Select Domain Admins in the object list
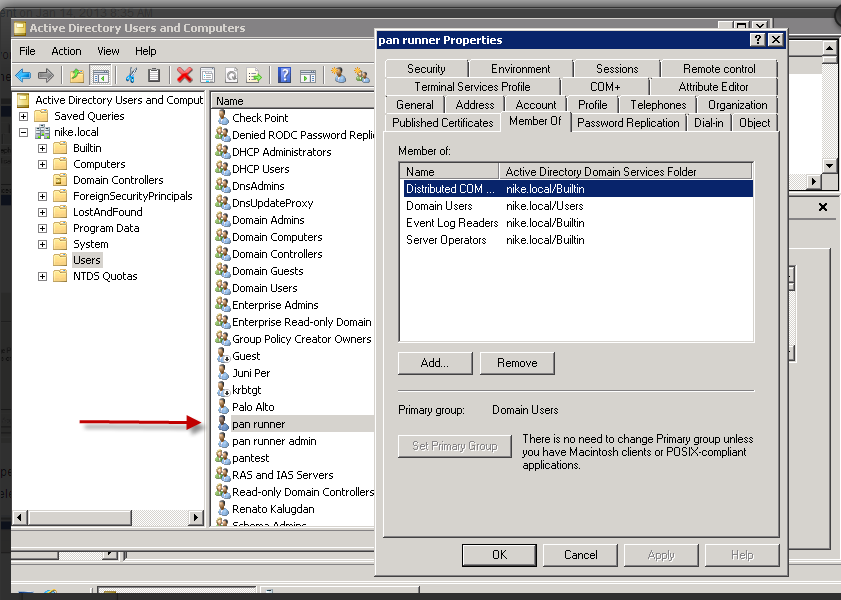This screenshot has width=841, height=600. [268, 220]
